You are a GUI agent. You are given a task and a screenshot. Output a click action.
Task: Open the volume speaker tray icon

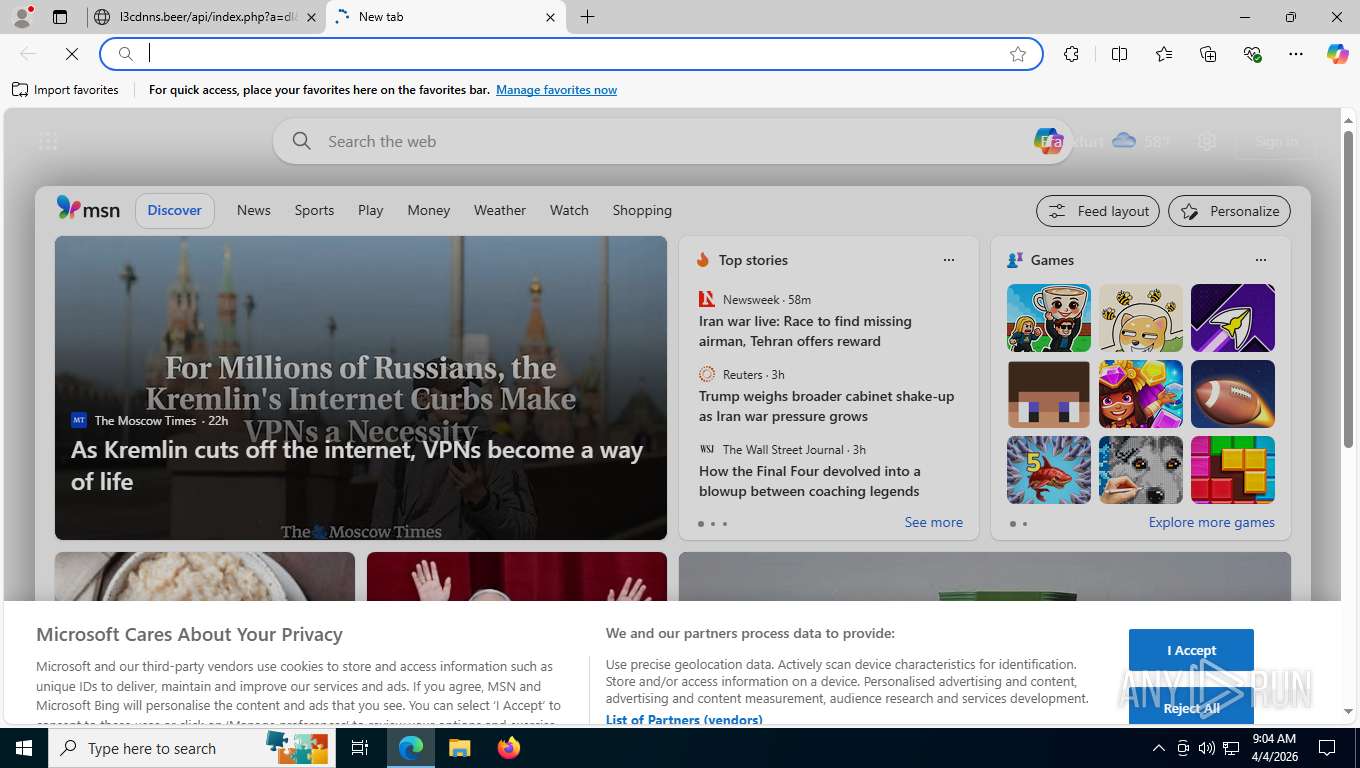click(1207, 748)
